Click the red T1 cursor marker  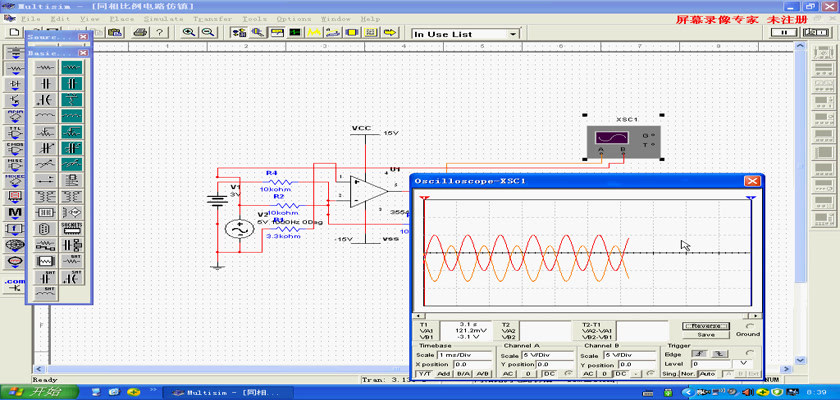point(424,198)
